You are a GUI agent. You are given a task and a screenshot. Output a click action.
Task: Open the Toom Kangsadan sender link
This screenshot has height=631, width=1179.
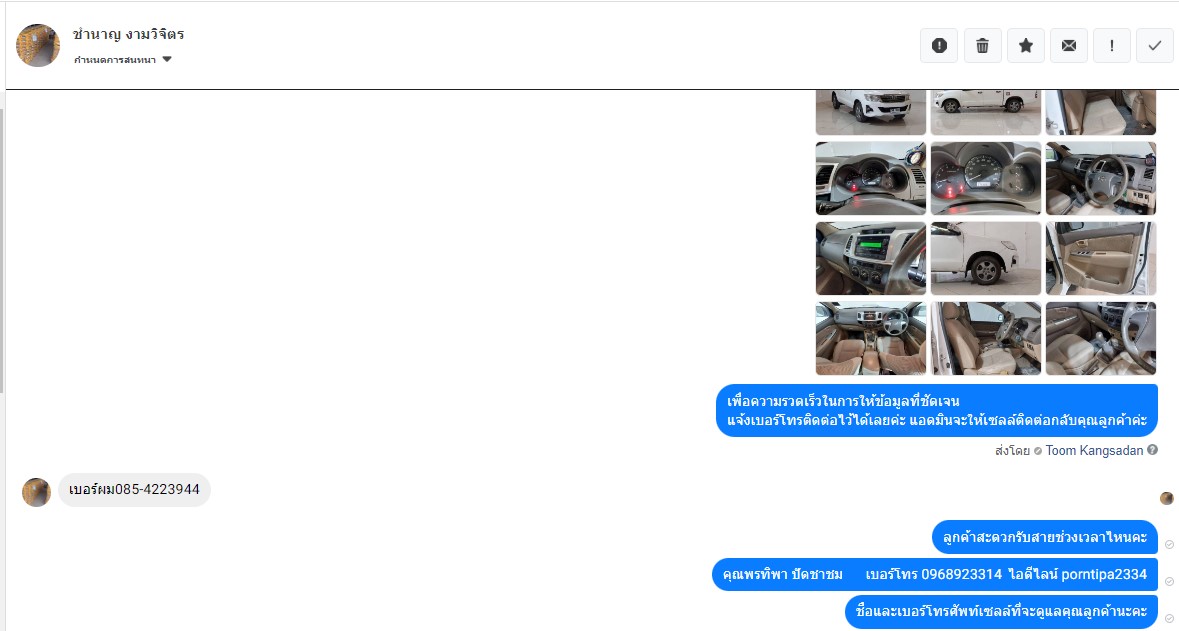click(1094, 450)
